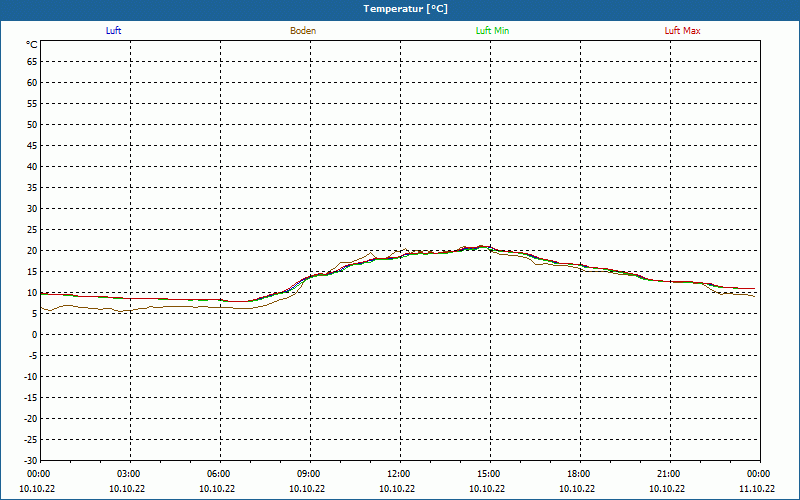The height and width of the screenshot is (500, 800).
Task: Click the "Luft Min" legend label
Action: click(x=492, y=31)
